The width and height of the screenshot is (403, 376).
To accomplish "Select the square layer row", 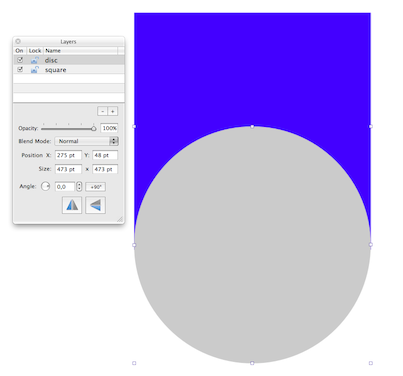I will tap(69, 70).
